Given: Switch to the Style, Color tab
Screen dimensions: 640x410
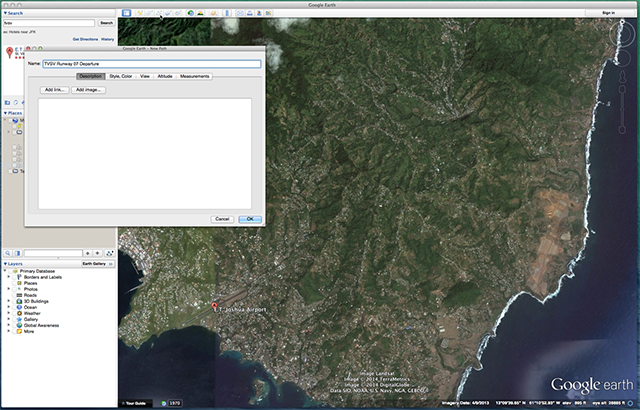Looking at the screenshot, I should [x=121, y=76].
